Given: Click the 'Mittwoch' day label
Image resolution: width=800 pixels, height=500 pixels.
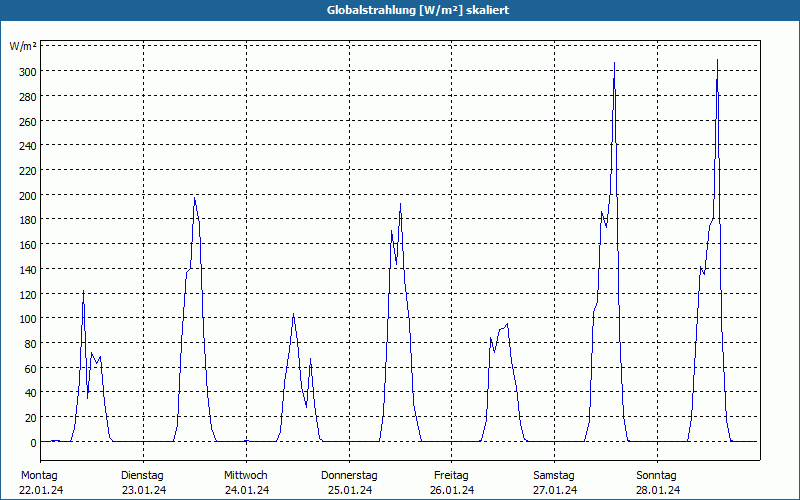Looking at the screenshot, I should [x=245, y=475].
